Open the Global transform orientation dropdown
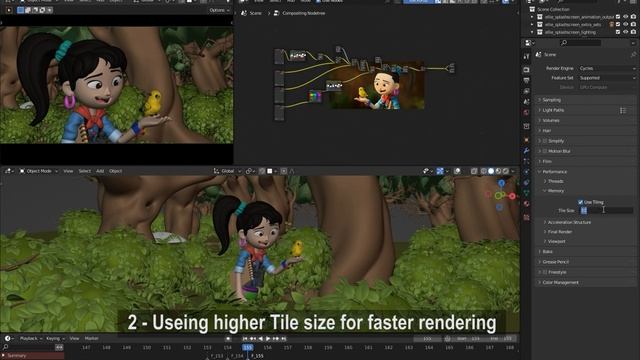Screen dimensions: 640x360 click(227, 171)
